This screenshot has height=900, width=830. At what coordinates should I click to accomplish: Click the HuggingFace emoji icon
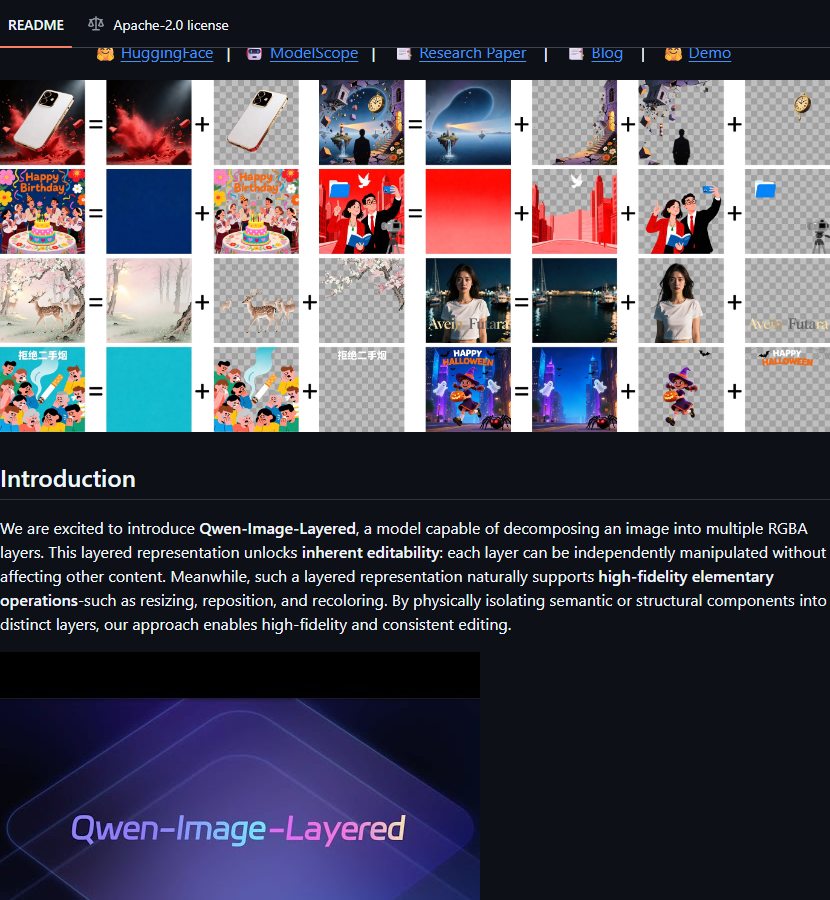tap(105, 53)
